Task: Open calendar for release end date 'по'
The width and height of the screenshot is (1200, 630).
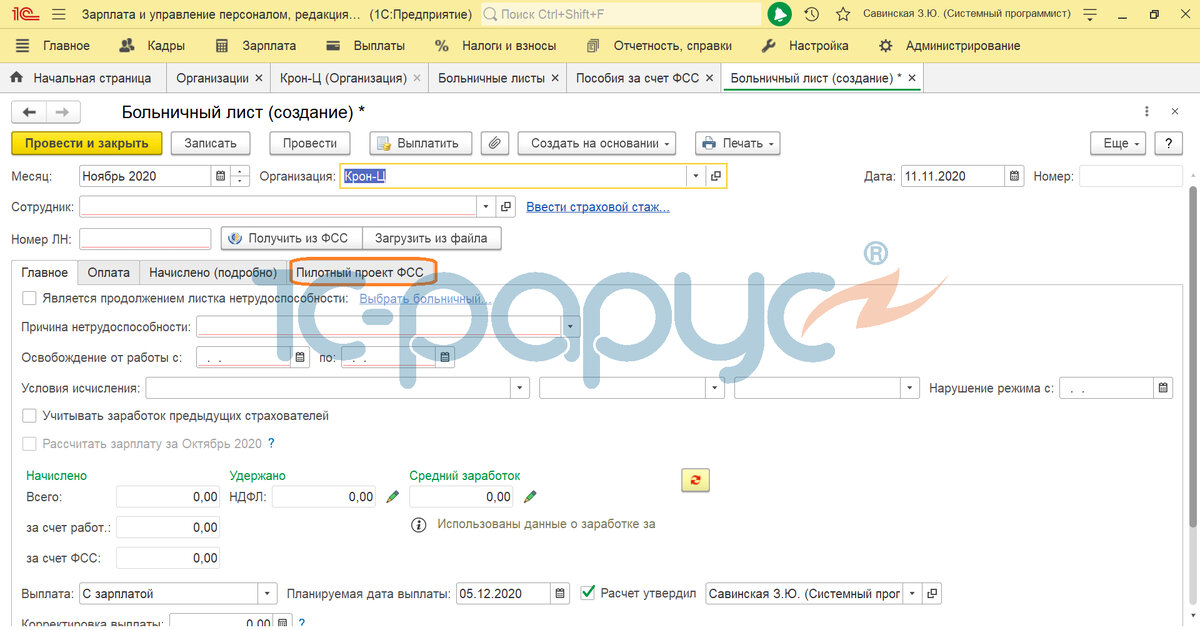Action: click(x=446, y=357)
